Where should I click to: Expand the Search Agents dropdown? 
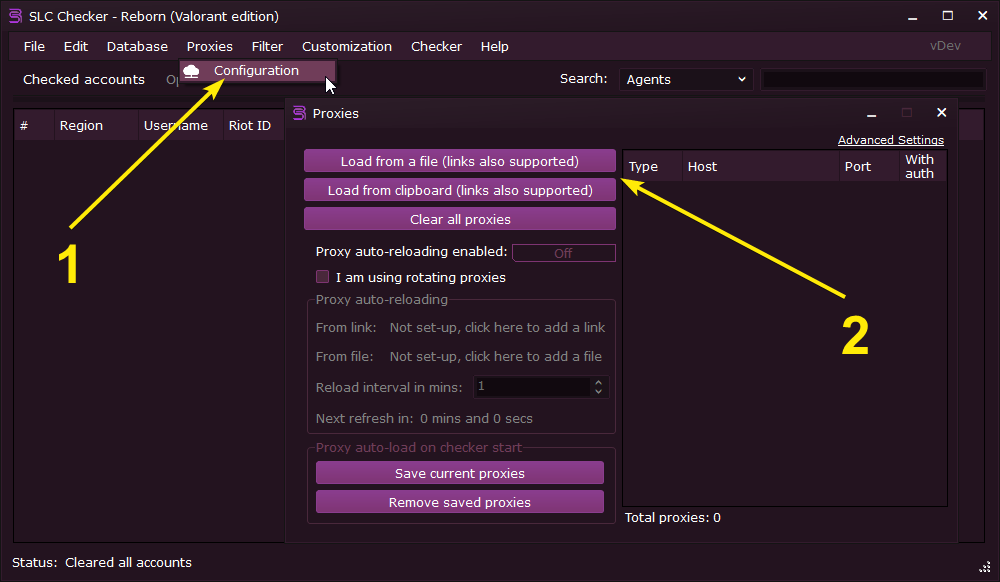[x=686, y=80]
